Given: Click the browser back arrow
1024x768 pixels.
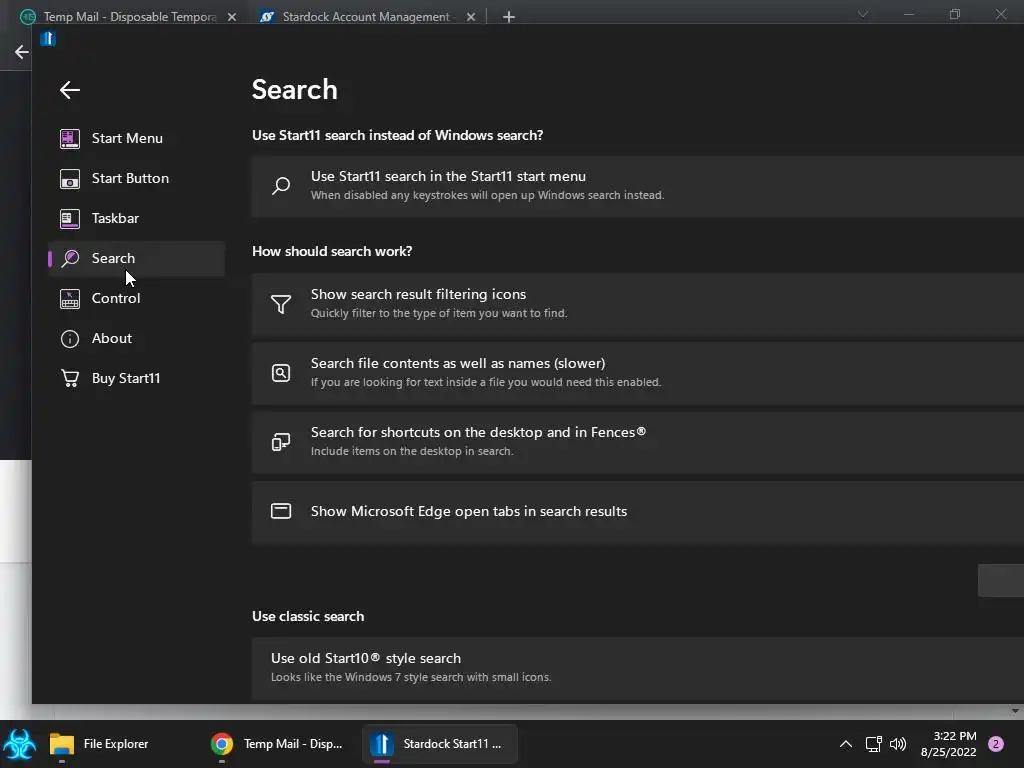Looking at the screenshot, I should [x=22, y=52].
